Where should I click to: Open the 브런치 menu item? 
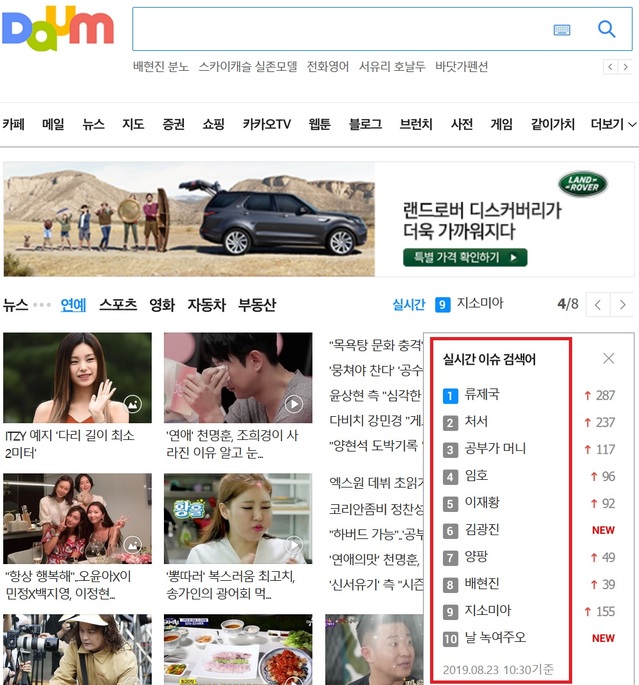(416, 124)
